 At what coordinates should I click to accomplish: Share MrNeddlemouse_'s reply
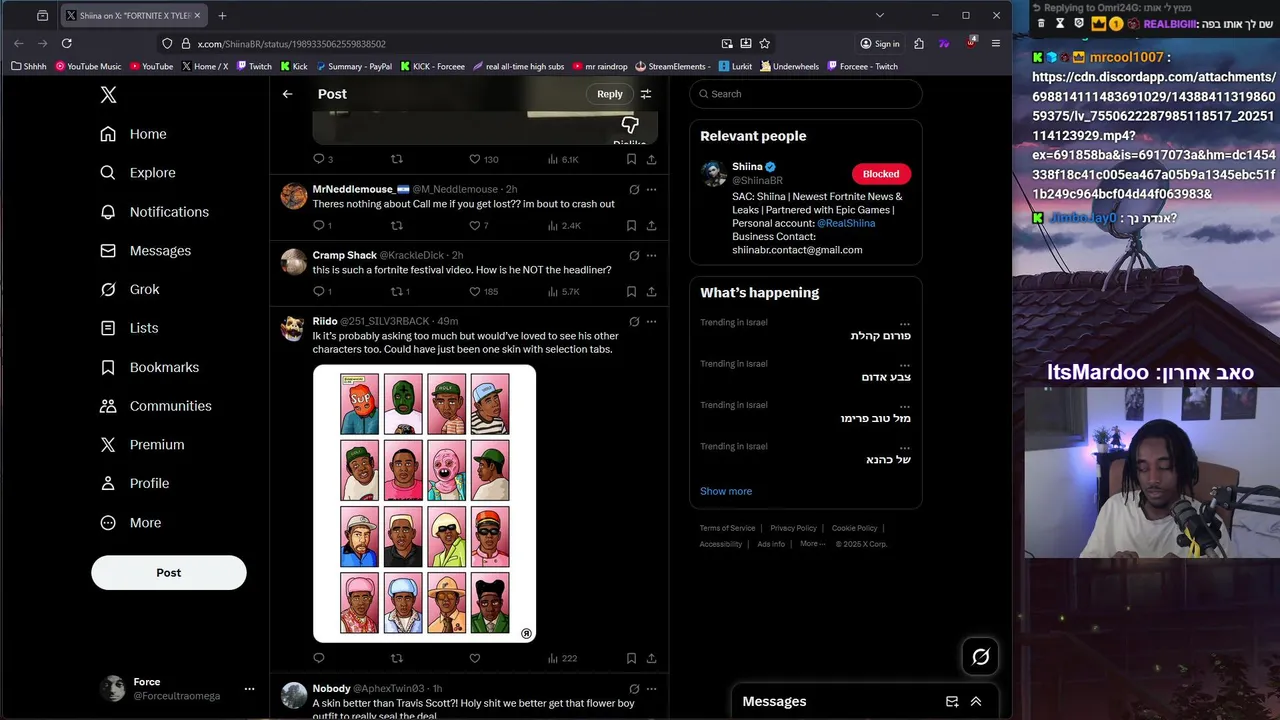tap(651, 225)
